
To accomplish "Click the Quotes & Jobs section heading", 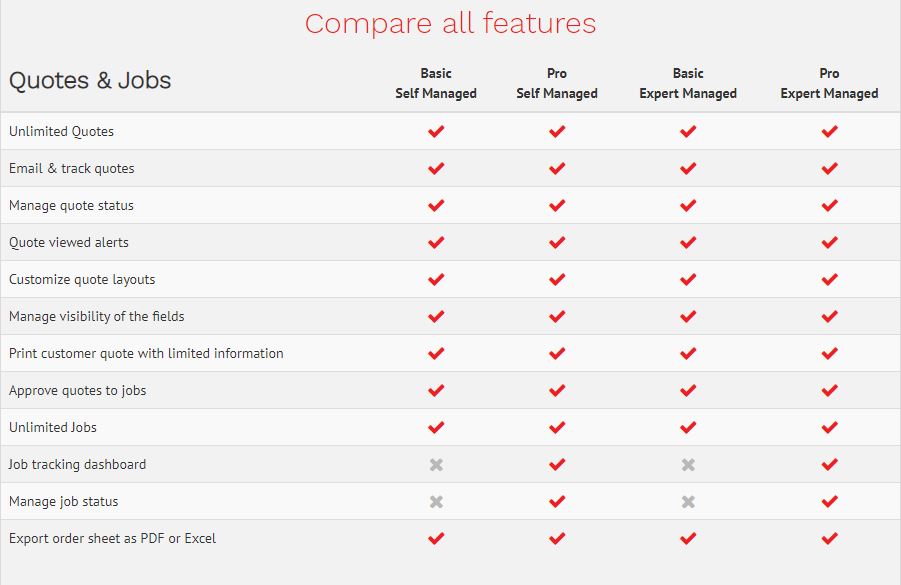I will click(x=90, y=81).
